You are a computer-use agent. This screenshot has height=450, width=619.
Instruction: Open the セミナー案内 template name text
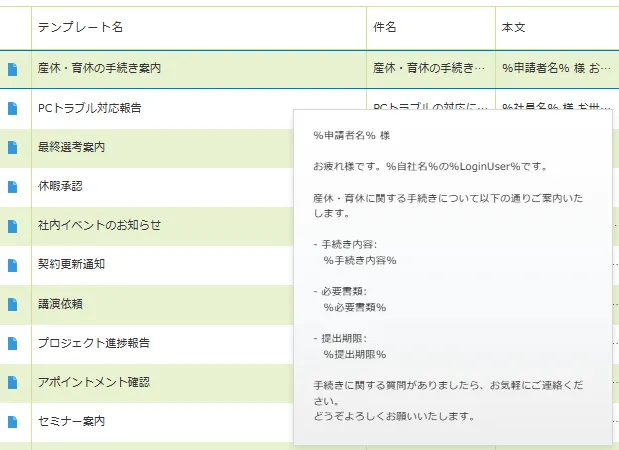[71, 421]
